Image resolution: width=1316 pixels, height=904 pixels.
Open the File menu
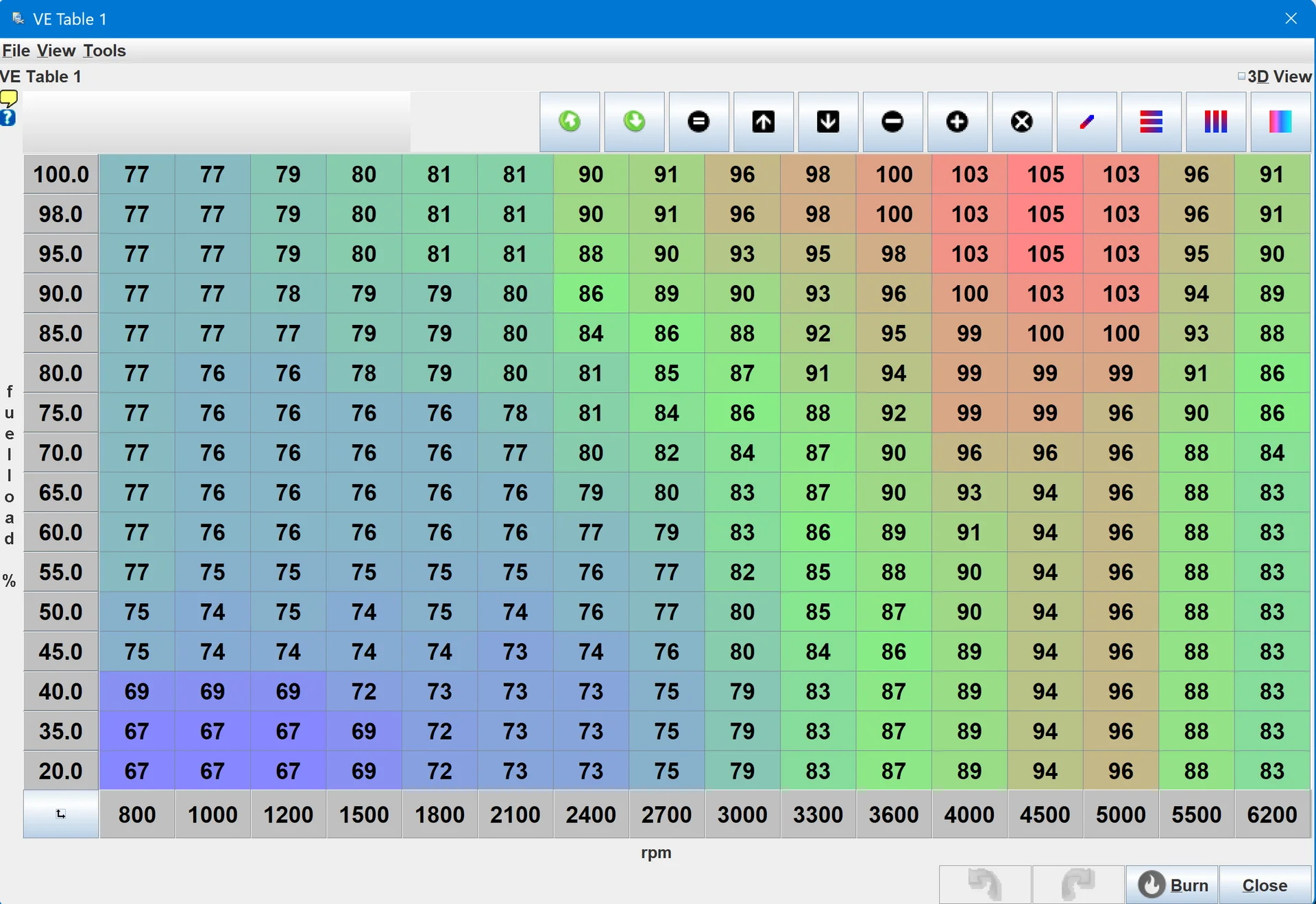[16, 51]
